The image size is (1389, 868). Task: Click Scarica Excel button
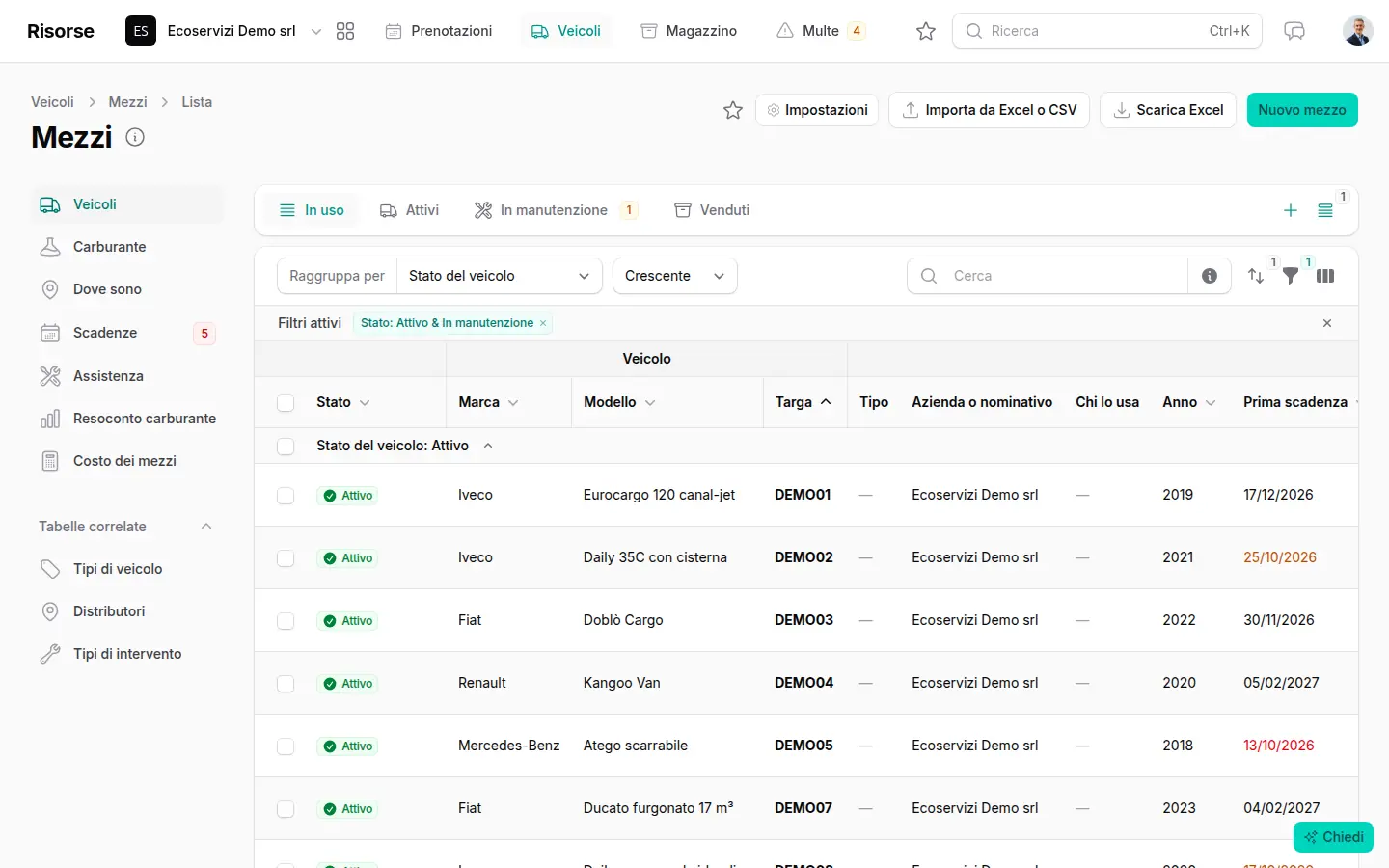[1168, 110]
